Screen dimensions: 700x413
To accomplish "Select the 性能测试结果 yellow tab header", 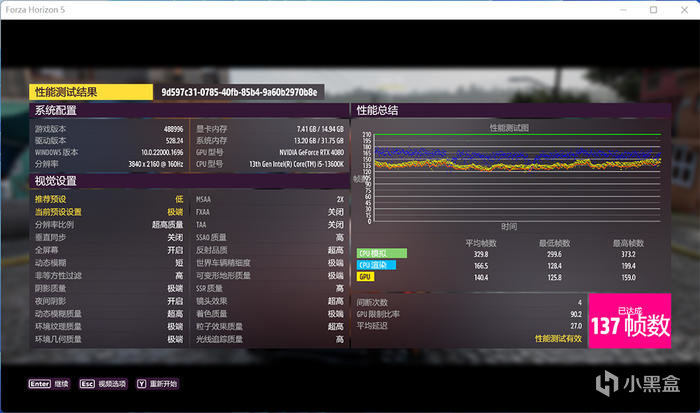I will (91, 92).
